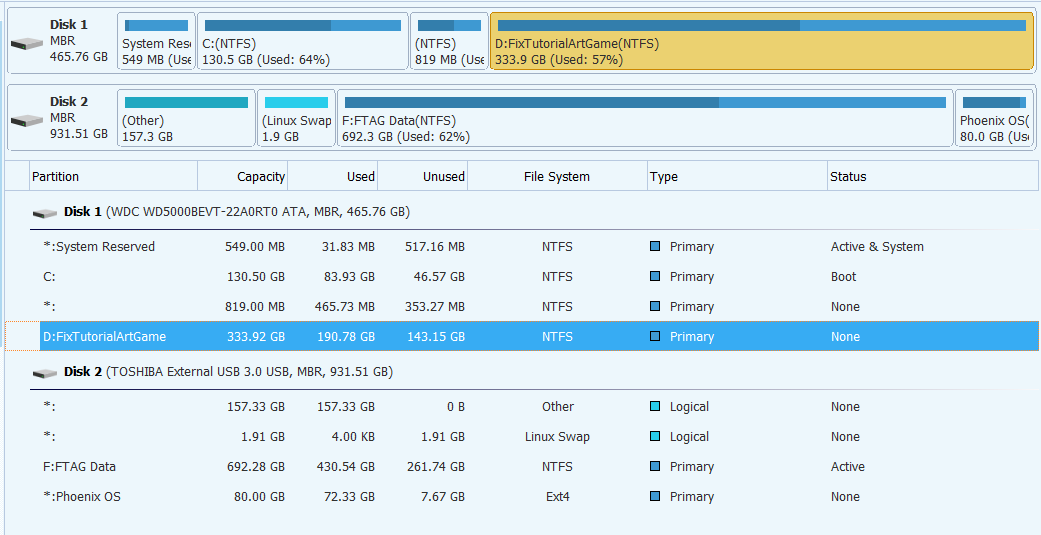Click the Linux Swap file system cell
This screenshot has height=535, width=1041.
click(x=557, y=436)
